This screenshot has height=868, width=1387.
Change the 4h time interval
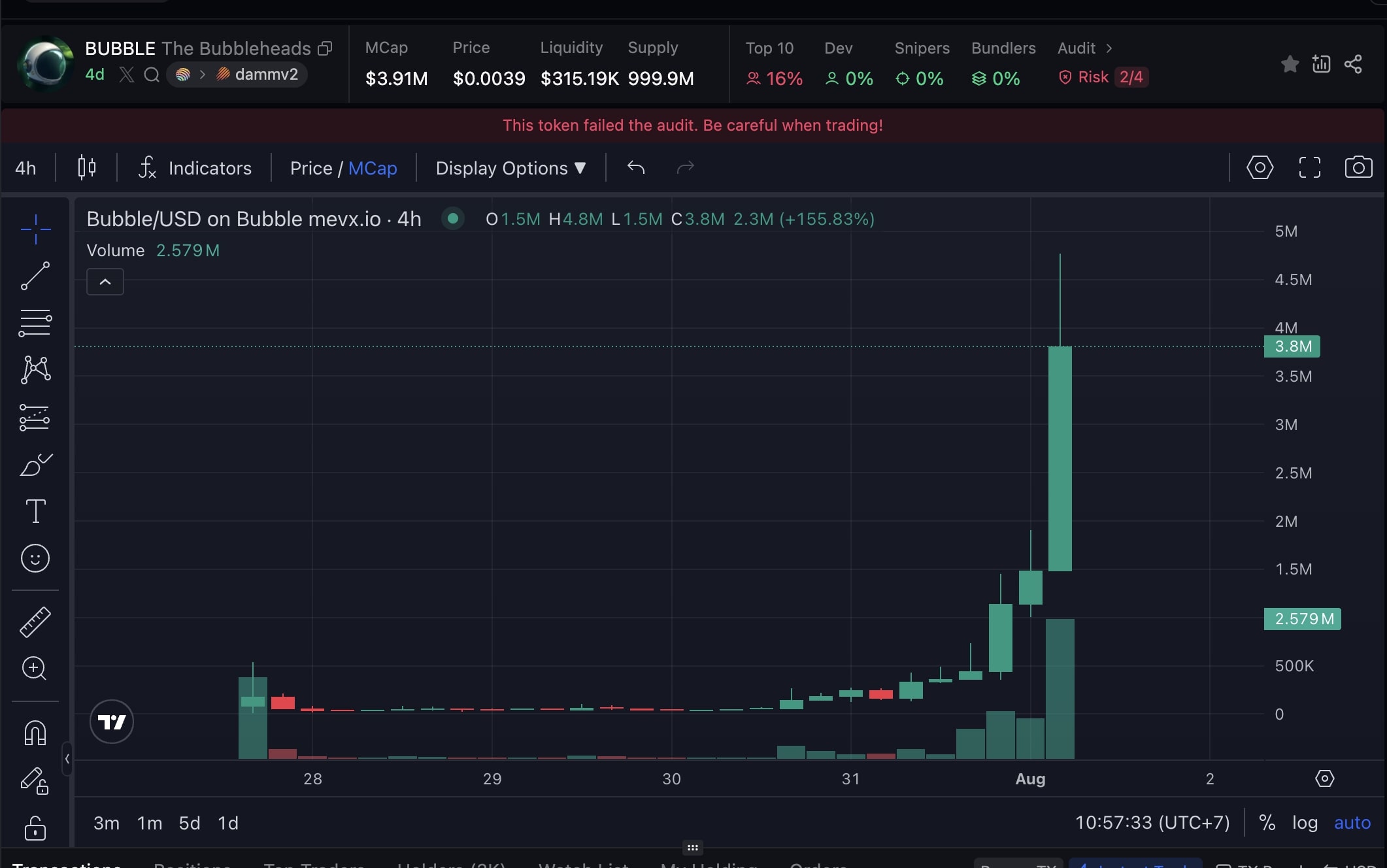[25, 168]
